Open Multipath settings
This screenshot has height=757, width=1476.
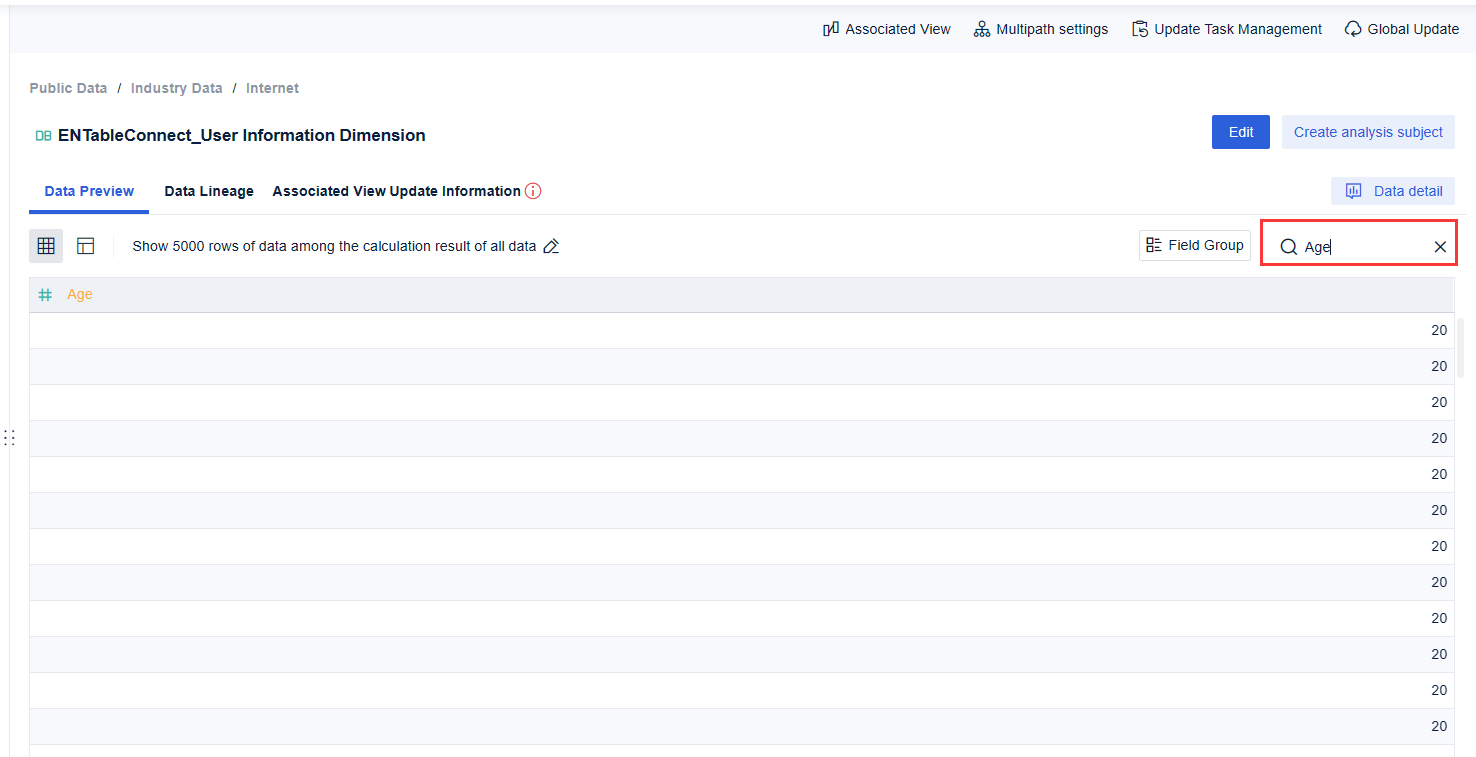[1040, 29]
